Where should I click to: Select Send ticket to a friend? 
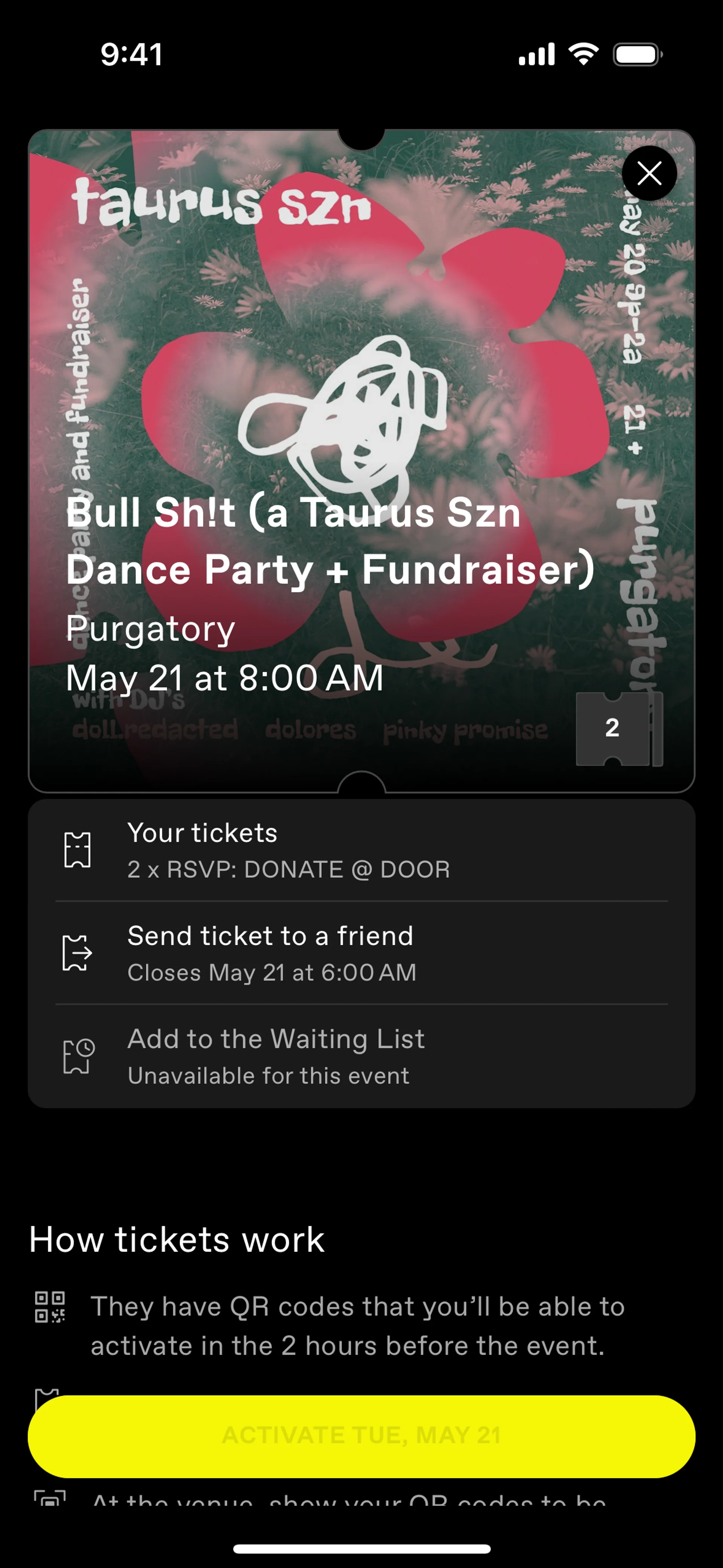(x=361, y=953)
